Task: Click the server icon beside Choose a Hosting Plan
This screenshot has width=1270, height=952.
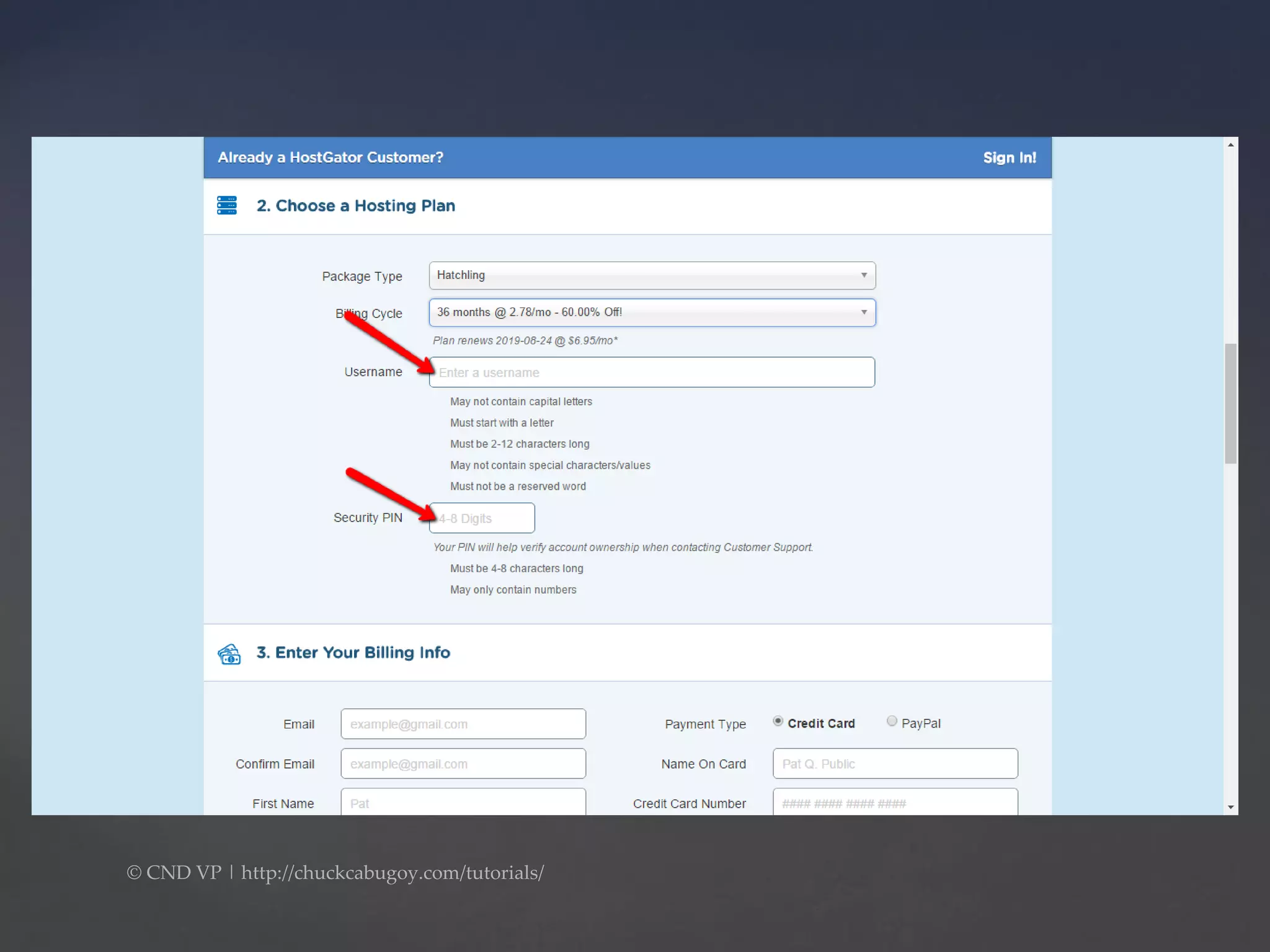Action: [x=227, y=205]
